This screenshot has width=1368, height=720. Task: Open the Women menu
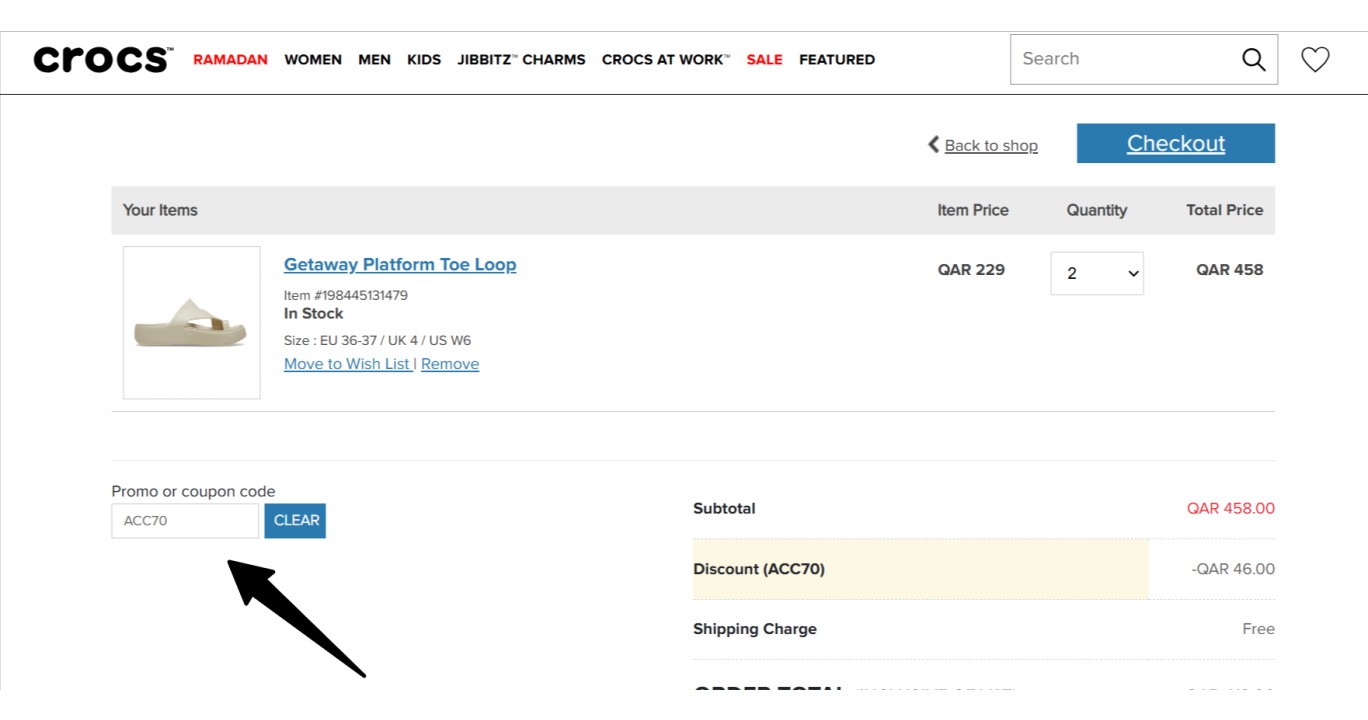(313, 59)
